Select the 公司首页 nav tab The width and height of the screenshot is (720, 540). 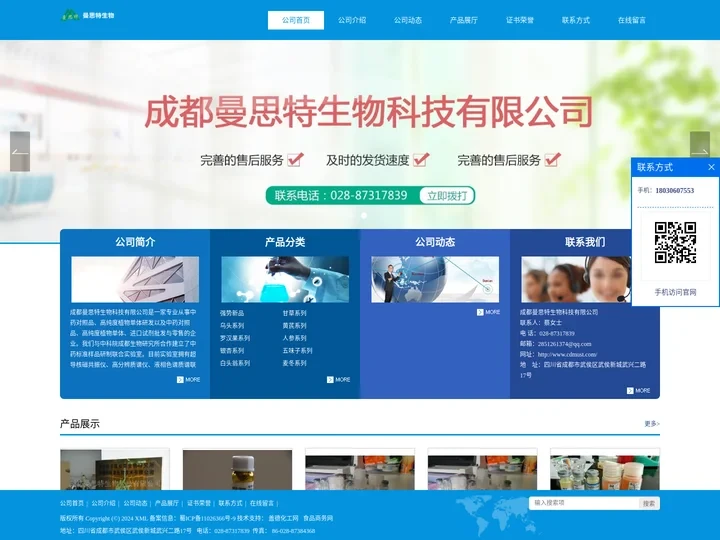tap(296, 20)
